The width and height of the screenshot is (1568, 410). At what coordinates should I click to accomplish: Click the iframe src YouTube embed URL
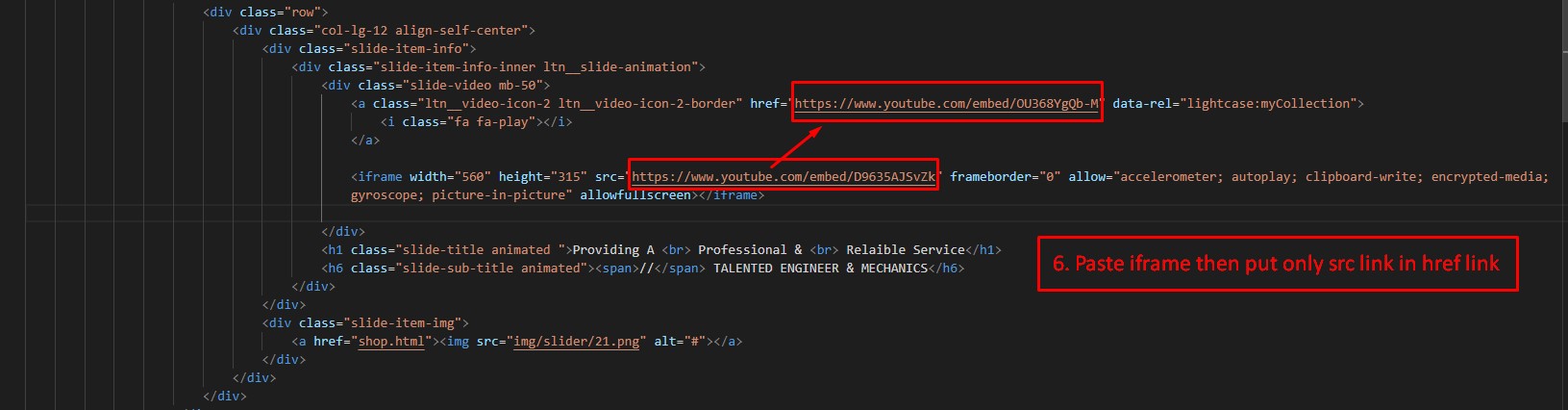(x=784, y=177)
